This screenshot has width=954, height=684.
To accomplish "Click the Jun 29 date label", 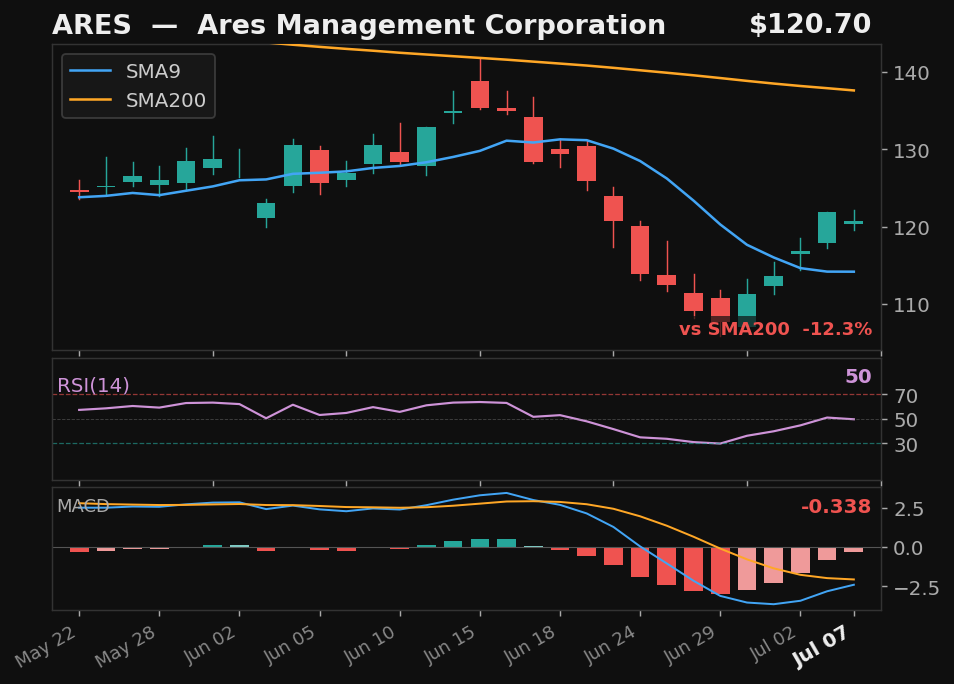I will click(x=691, y=644).
